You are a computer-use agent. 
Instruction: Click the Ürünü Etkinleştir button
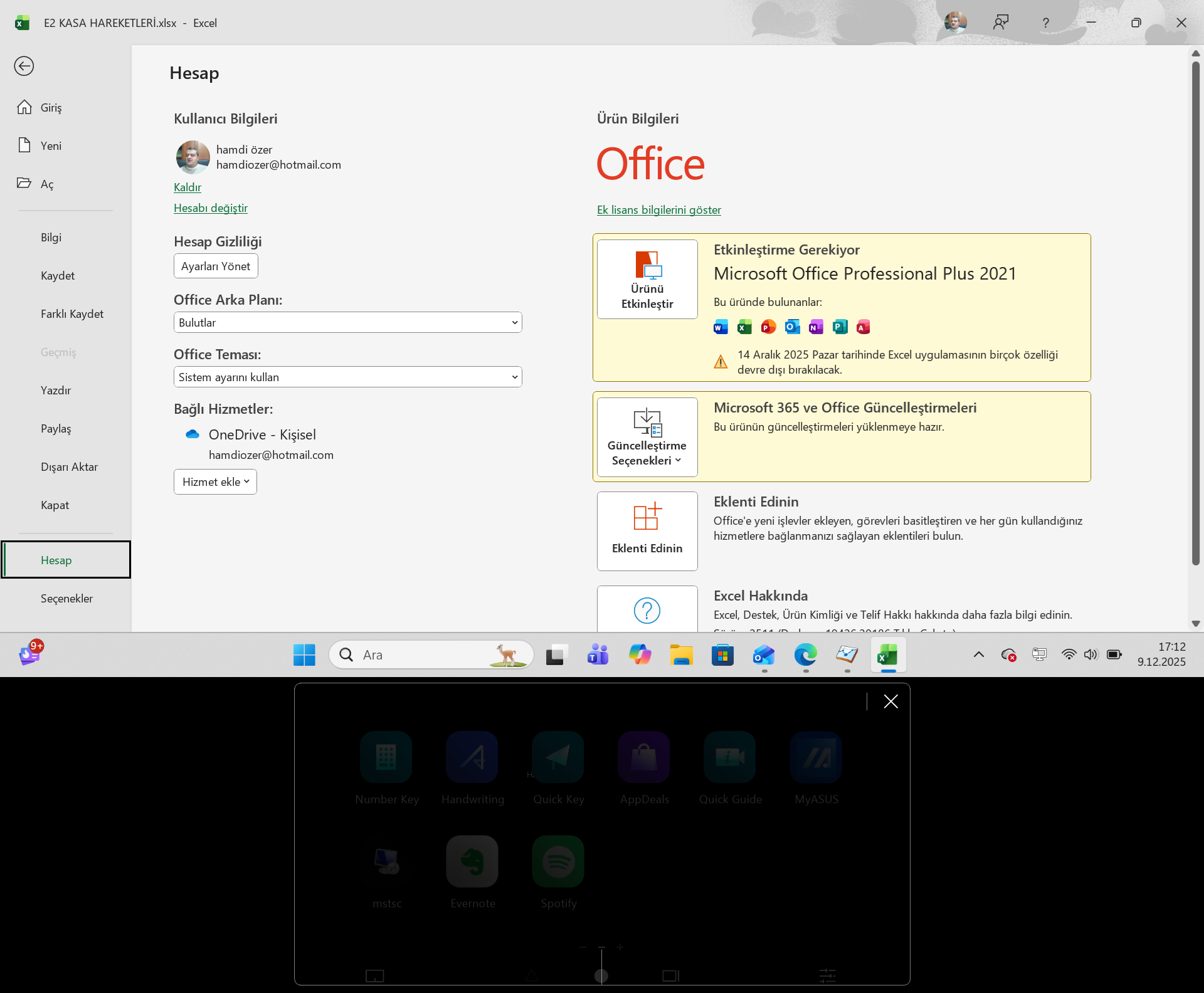[x=647, y=279]
